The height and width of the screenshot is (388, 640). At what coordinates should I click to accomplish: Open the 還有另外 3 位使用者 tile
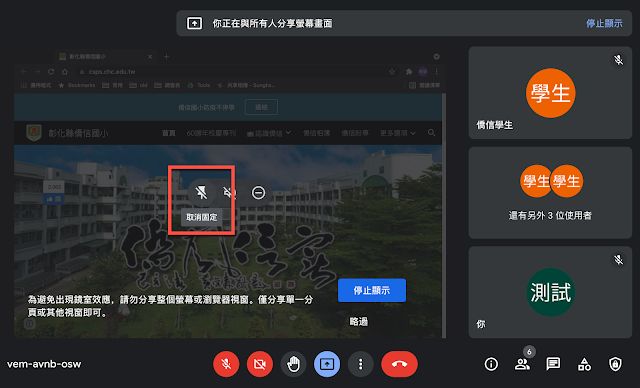[x=550, y=193]
